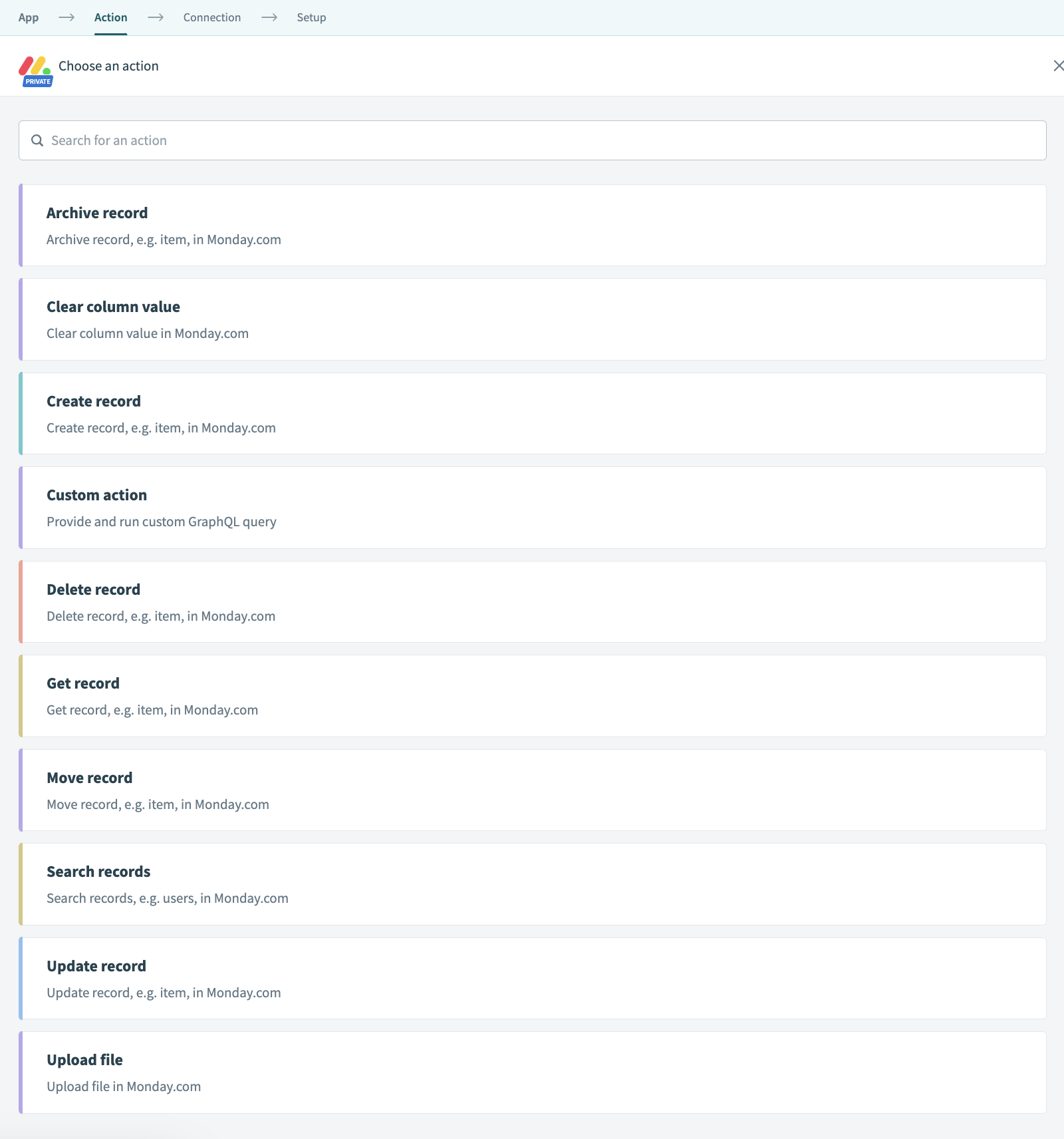Close the action chooser with the X icon
This screenshot has height=1139, width=1064.
coord(1058,66)
